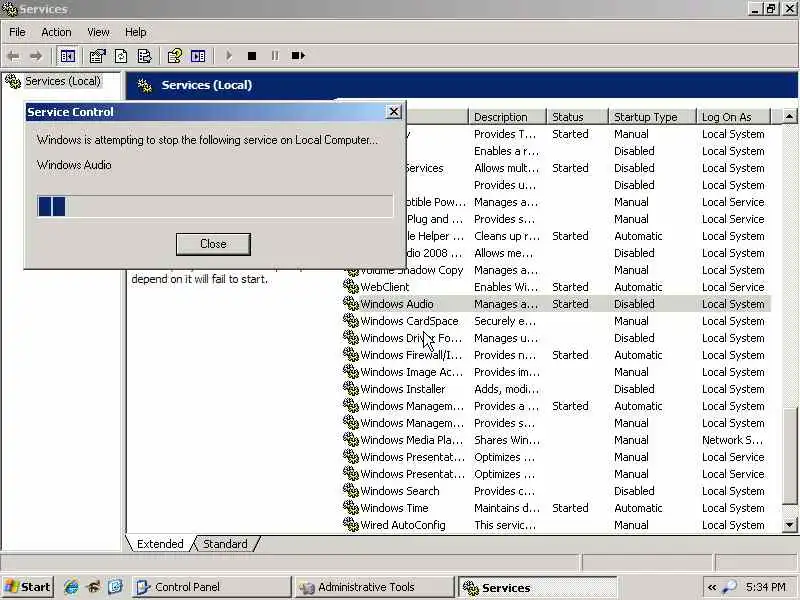Click Close button in Service Control dialog
Screen dimensions: 800x600
[213, 244]
